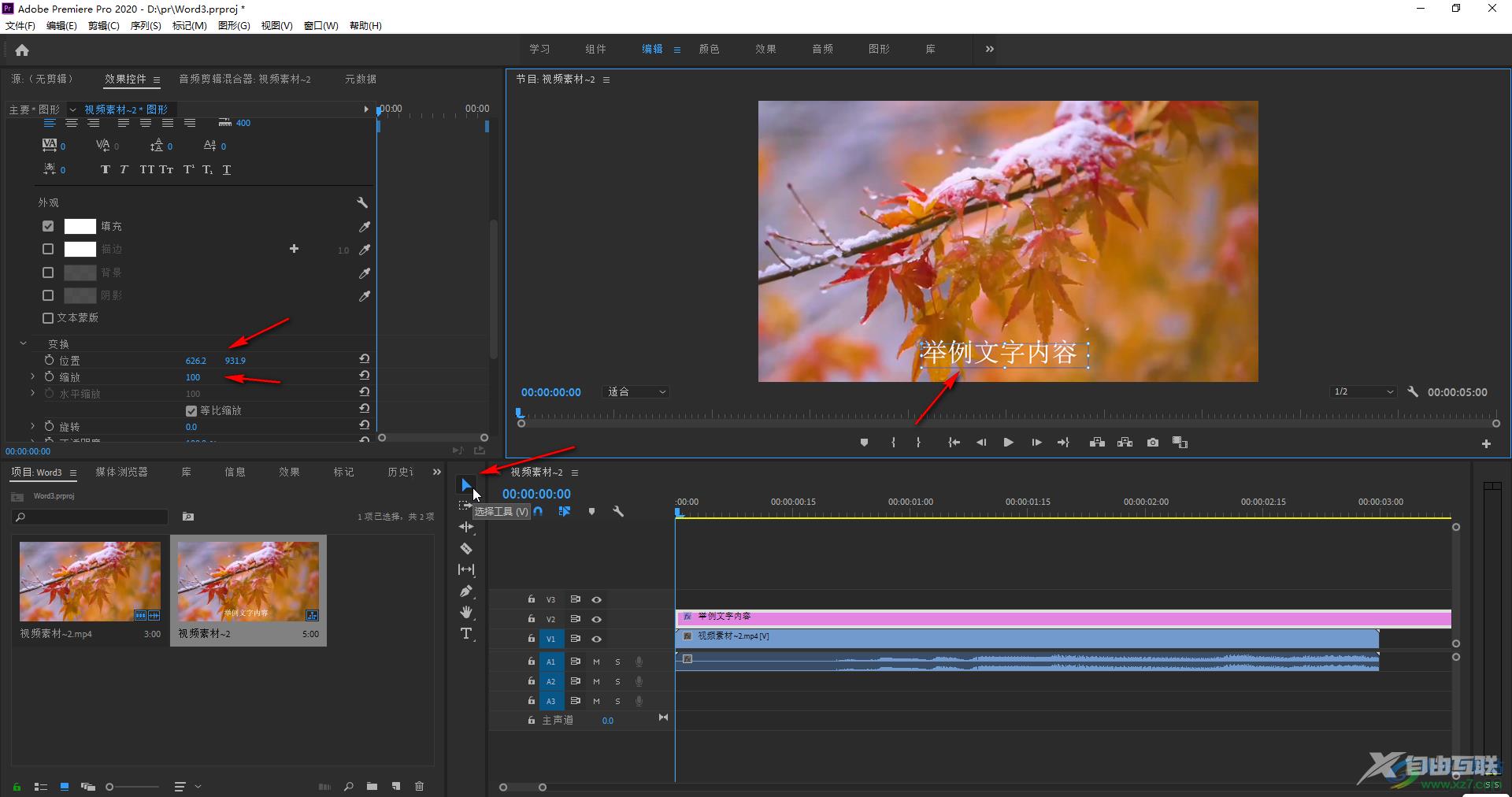This screenshot has width=1512, height=797.
Task: Click Faux Bold text style
Action: [x=106, y=169]
